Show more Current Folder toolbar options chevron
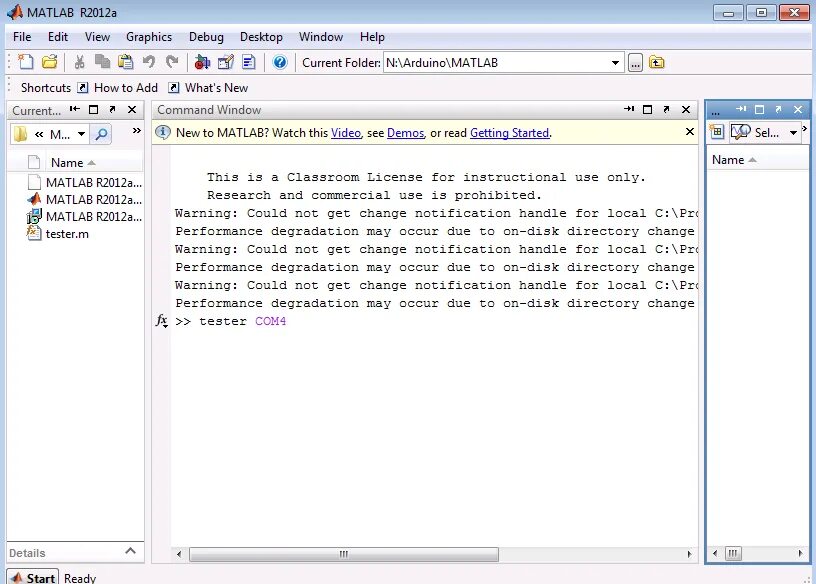This screenshot has width=816, height=584. [136, 131]
